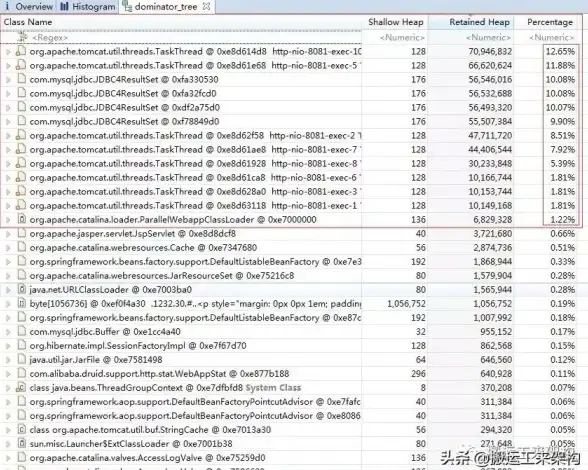This screenshot has width=588, height=470.
Task: Click object icon of JspServlet row
Action: (22, 234)
